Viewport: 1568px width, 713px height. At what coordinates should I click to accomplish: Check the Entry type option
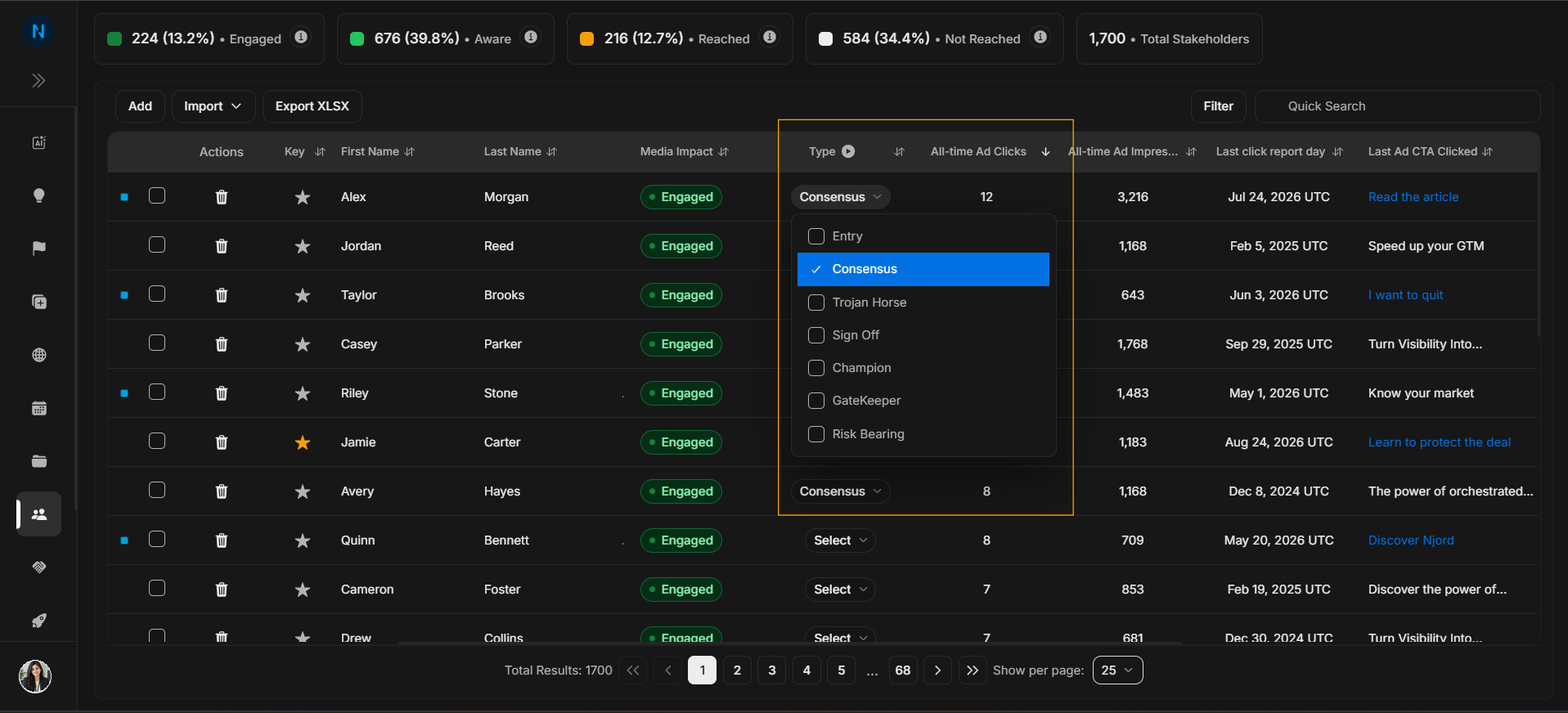tap(815, 236)
